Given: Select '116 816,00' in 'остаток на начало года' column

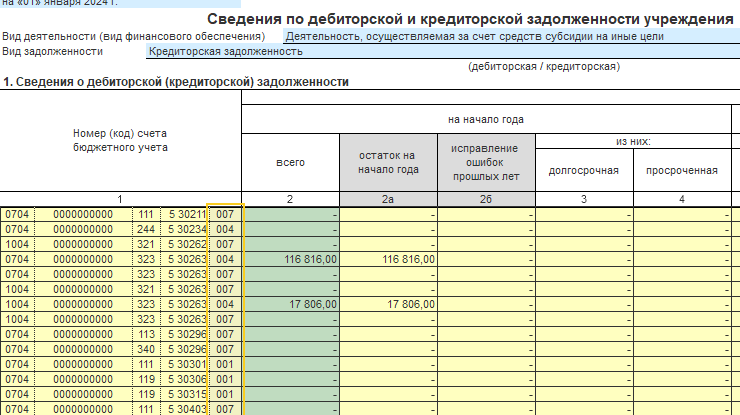Looking at the screenshot, I should (388, 260).
